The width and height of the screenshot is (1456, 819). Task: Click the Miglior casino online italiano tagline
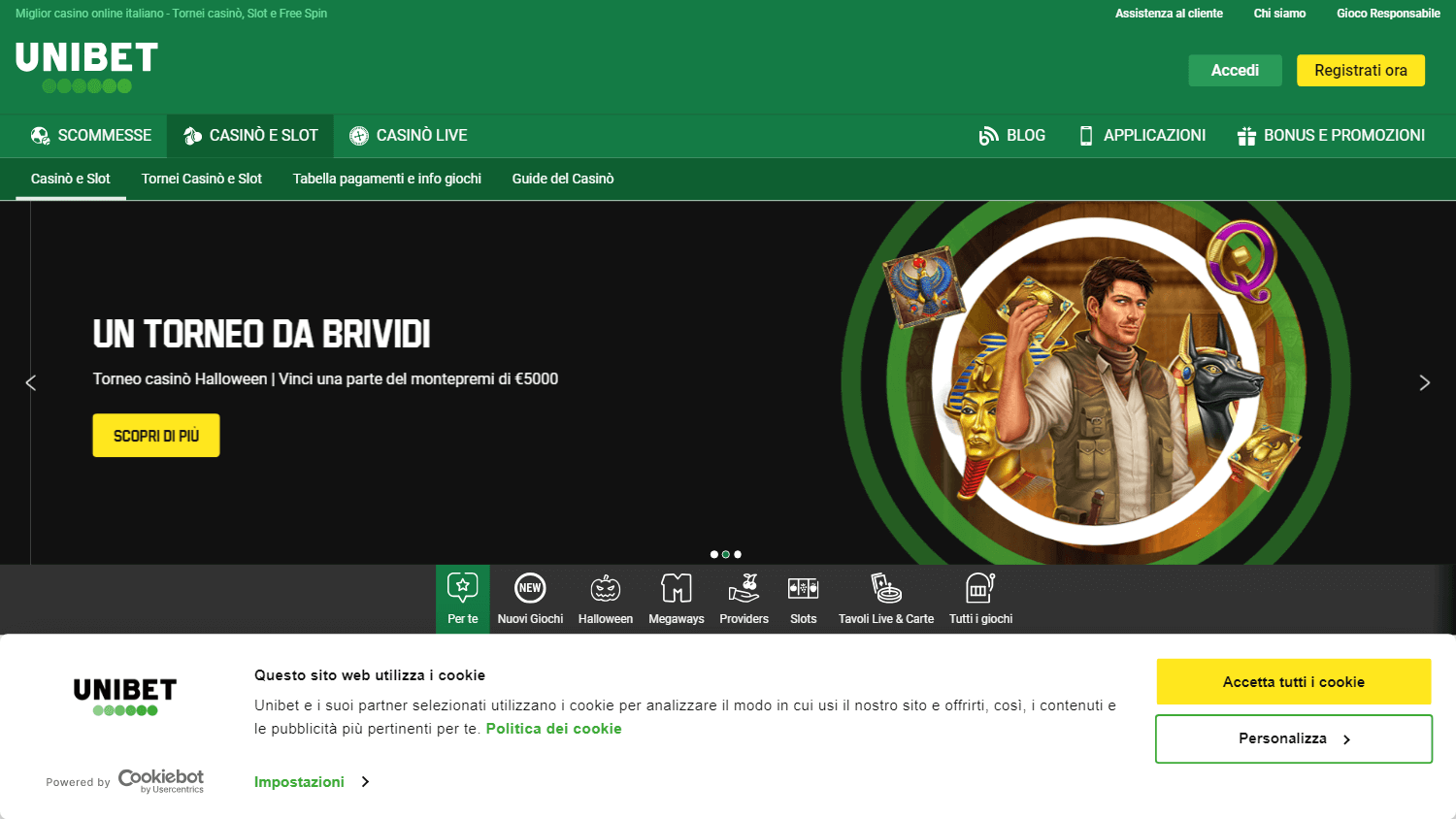[x=171, y=14]
